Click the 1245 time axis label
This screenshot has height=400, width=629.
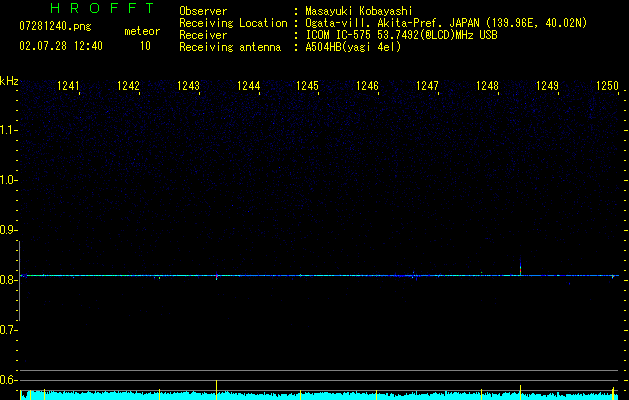coord(308,86)
